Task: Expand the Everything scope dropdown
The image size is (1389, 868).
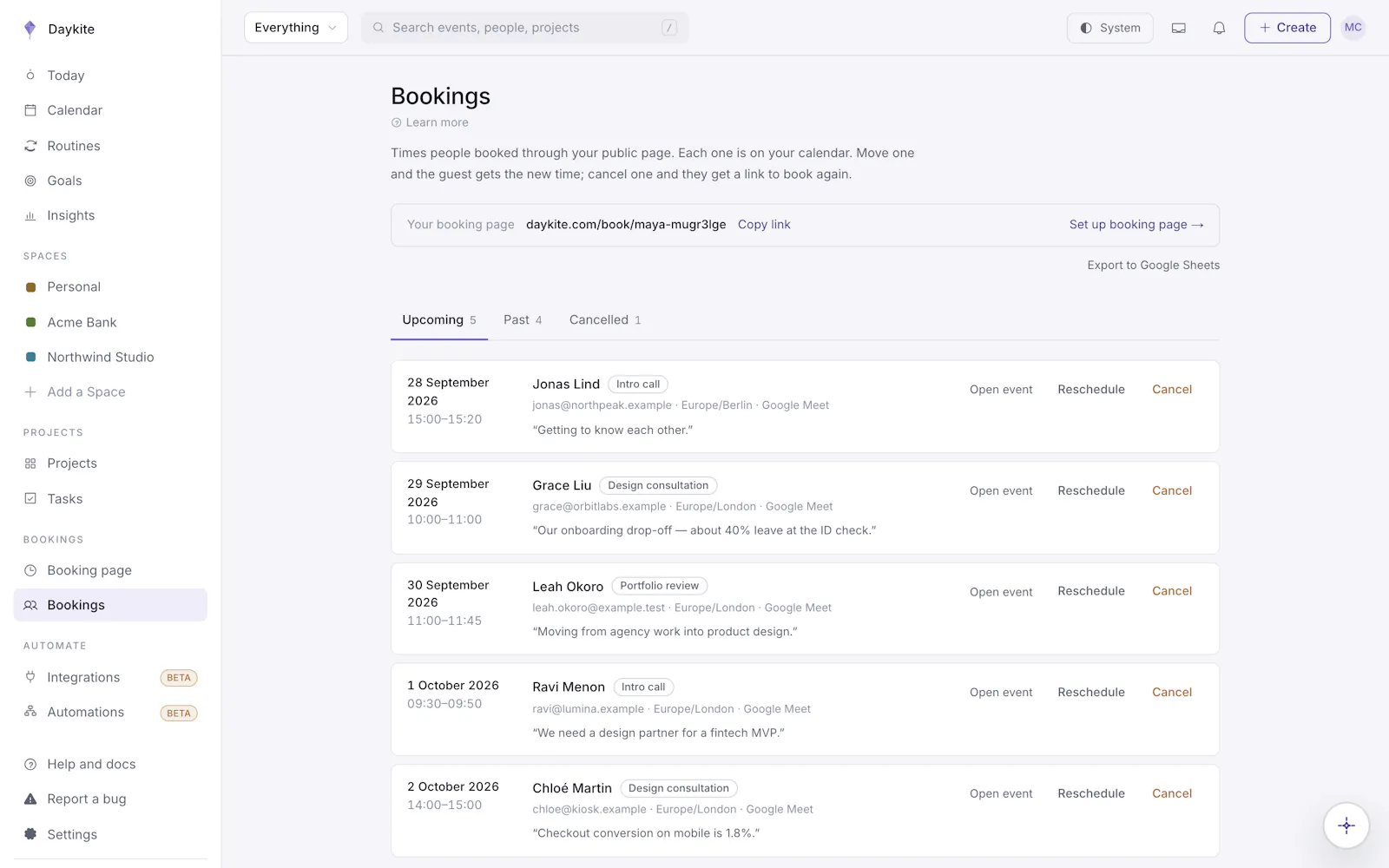Action: (x=295, y=28)
